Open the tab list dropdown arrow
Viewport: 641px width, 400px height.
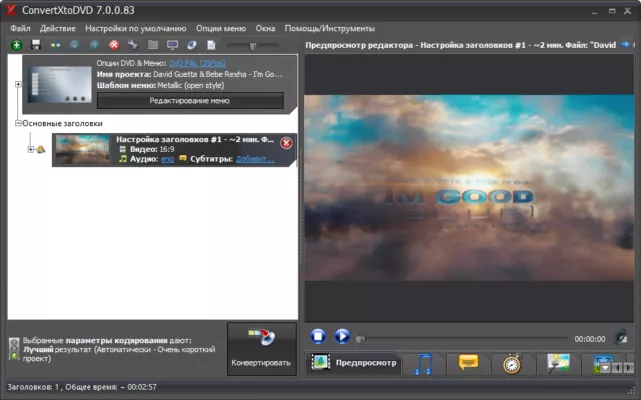(605, 368)
